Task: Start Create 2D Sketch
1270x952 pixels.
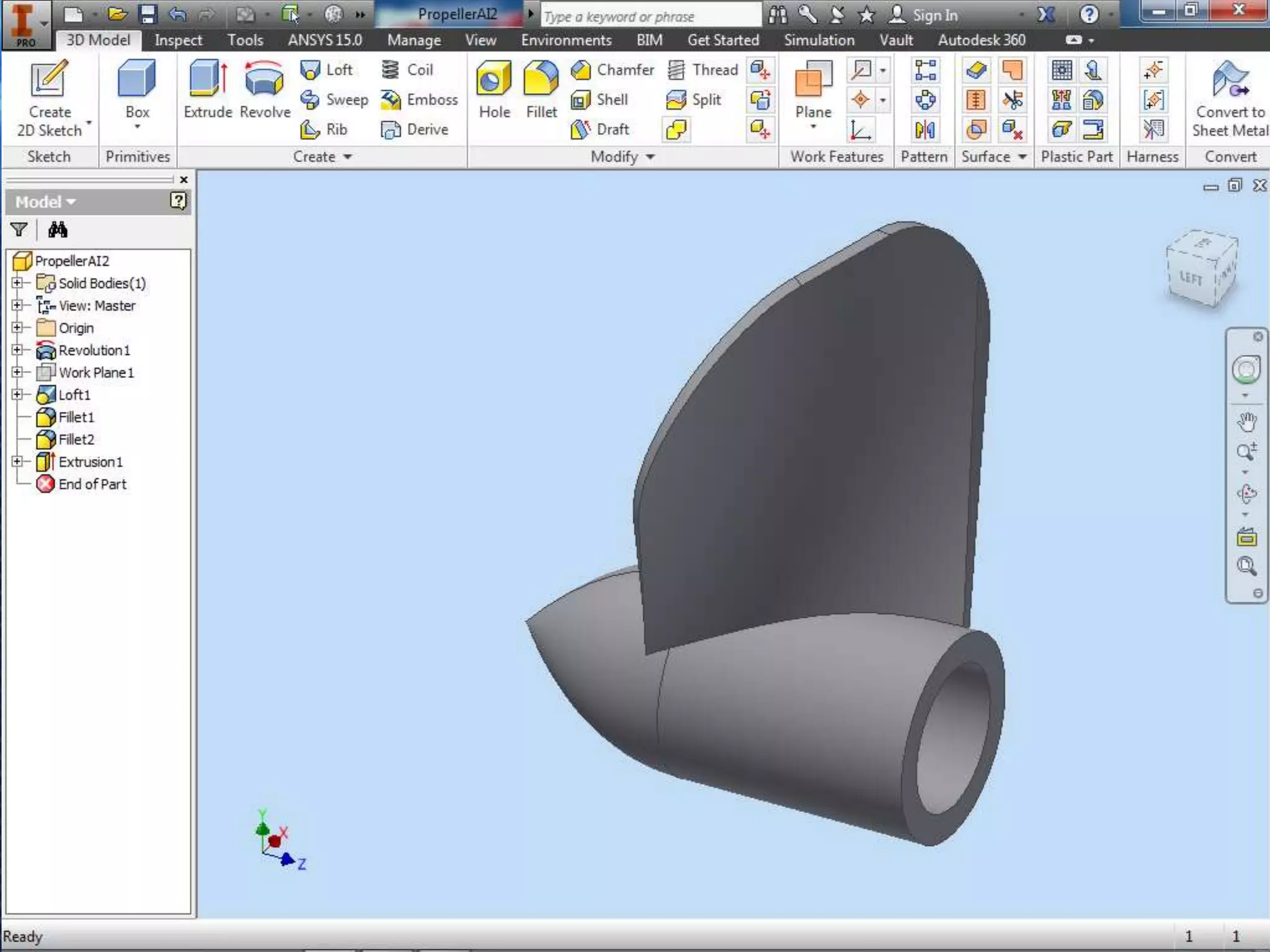Action: (x=49, y=96)
